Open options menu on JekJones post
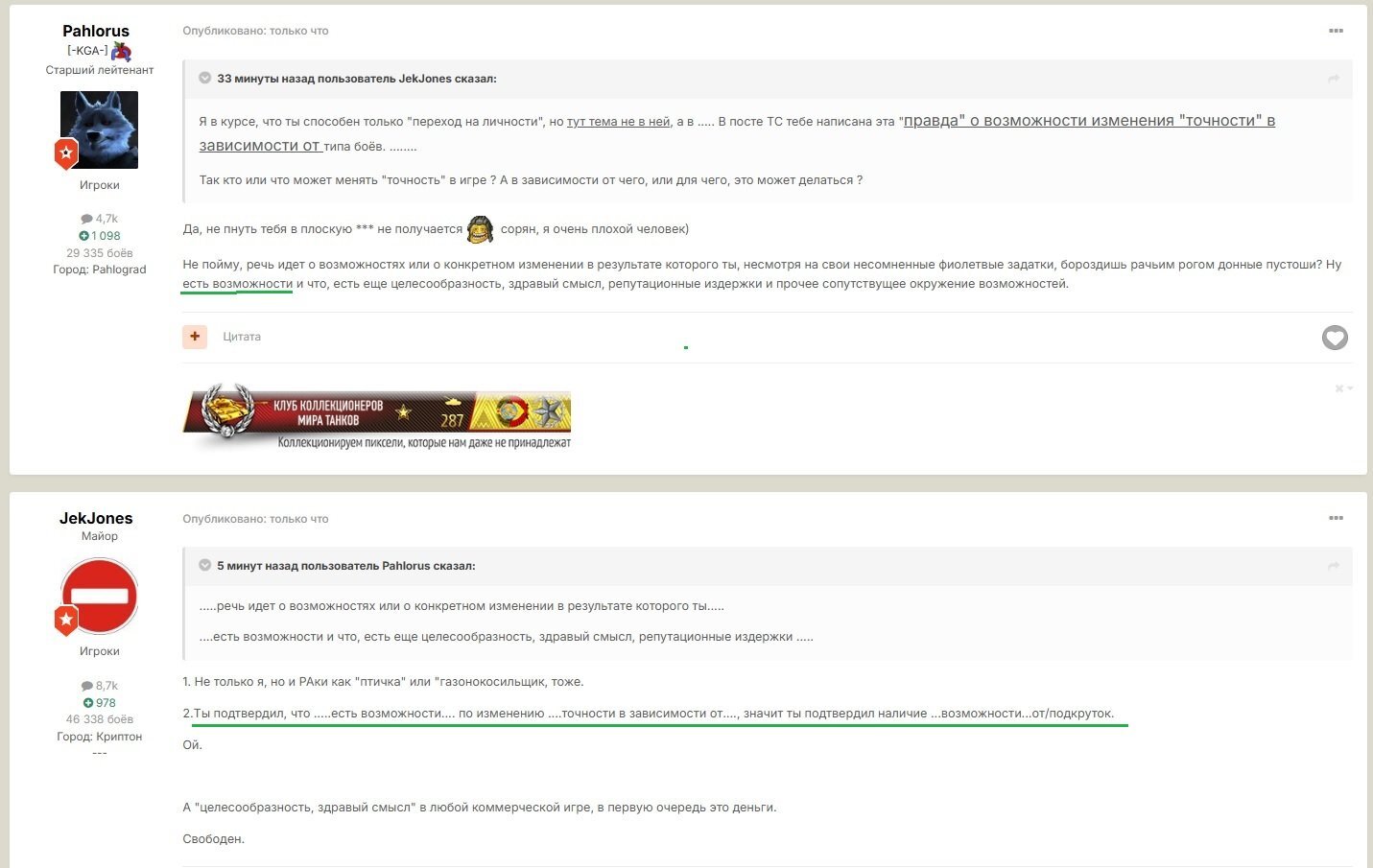Viewport: 1373px width, 868px height. pyautogui.click(x=1336, y=518)
